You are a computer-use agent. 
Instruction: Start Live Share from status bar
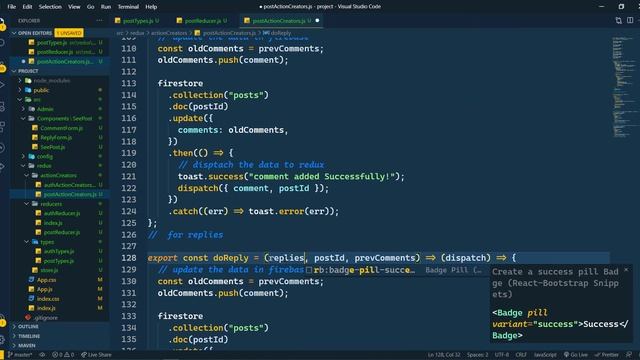[96, 355]
